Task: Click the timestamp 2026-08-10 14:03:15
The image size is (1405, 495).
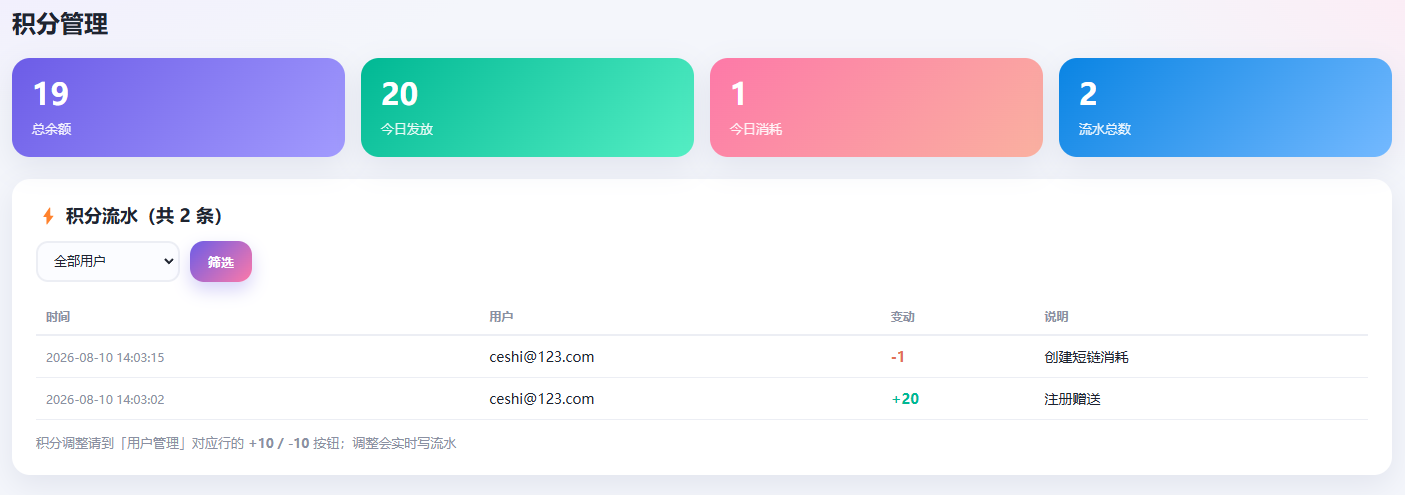Action: click(105, 357)
